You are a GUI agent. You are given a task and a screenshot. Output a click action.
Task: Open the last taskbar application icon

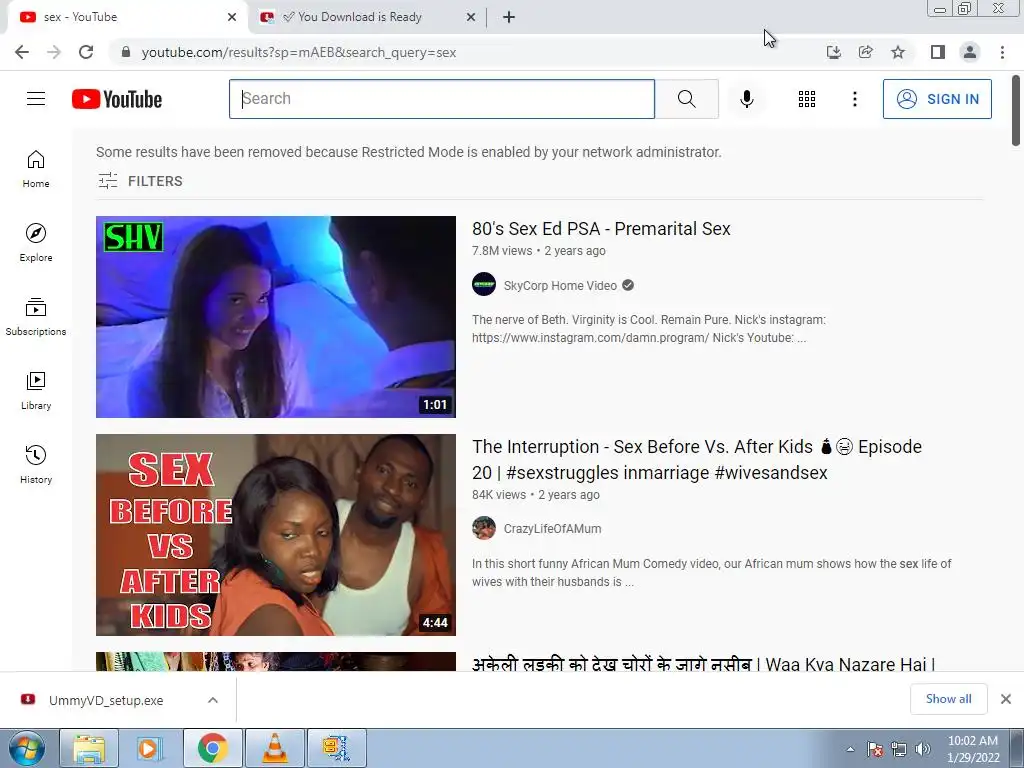click(x=336, y=748)
